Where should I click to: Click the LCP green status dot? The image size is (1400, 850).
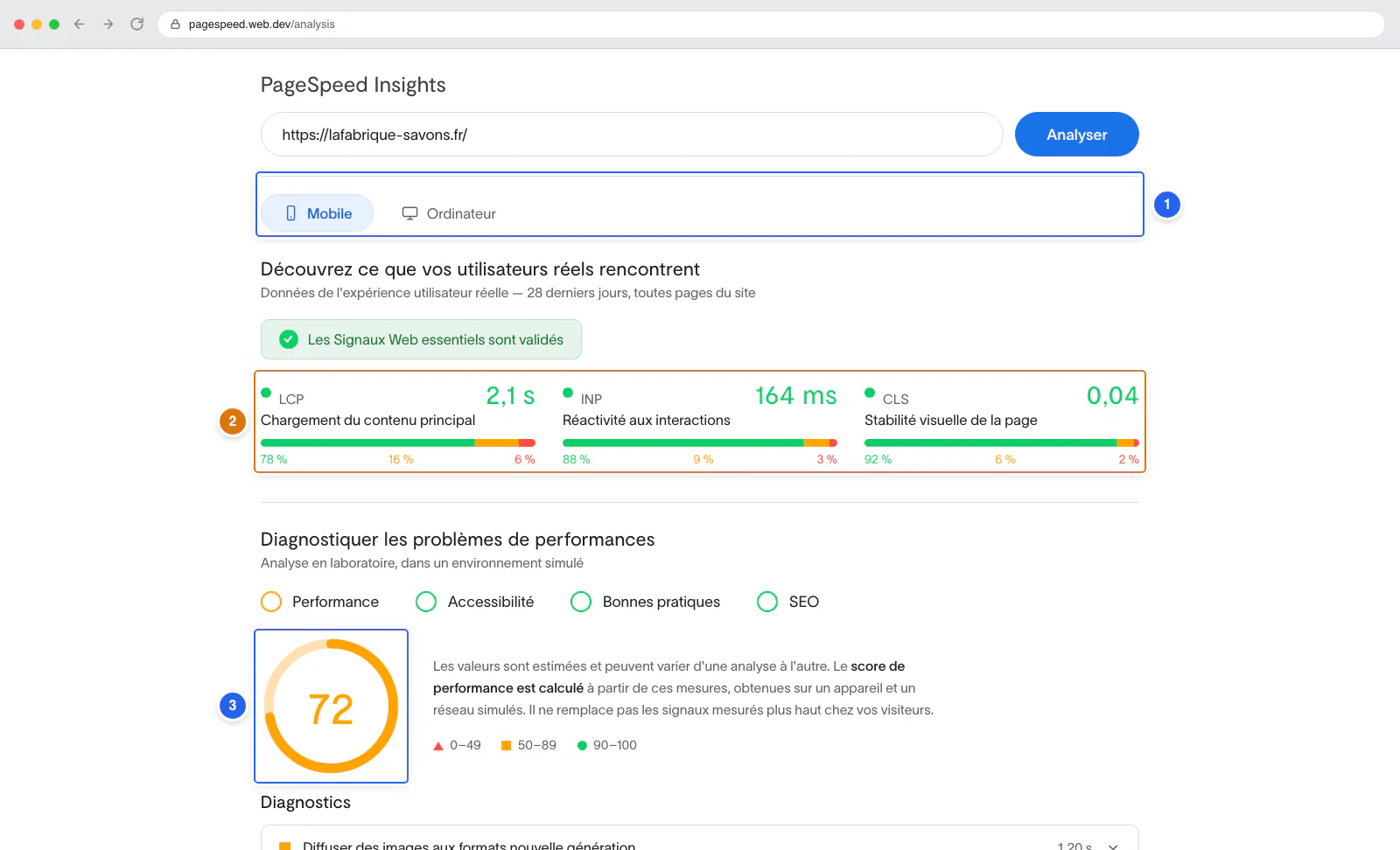[266, 393]
